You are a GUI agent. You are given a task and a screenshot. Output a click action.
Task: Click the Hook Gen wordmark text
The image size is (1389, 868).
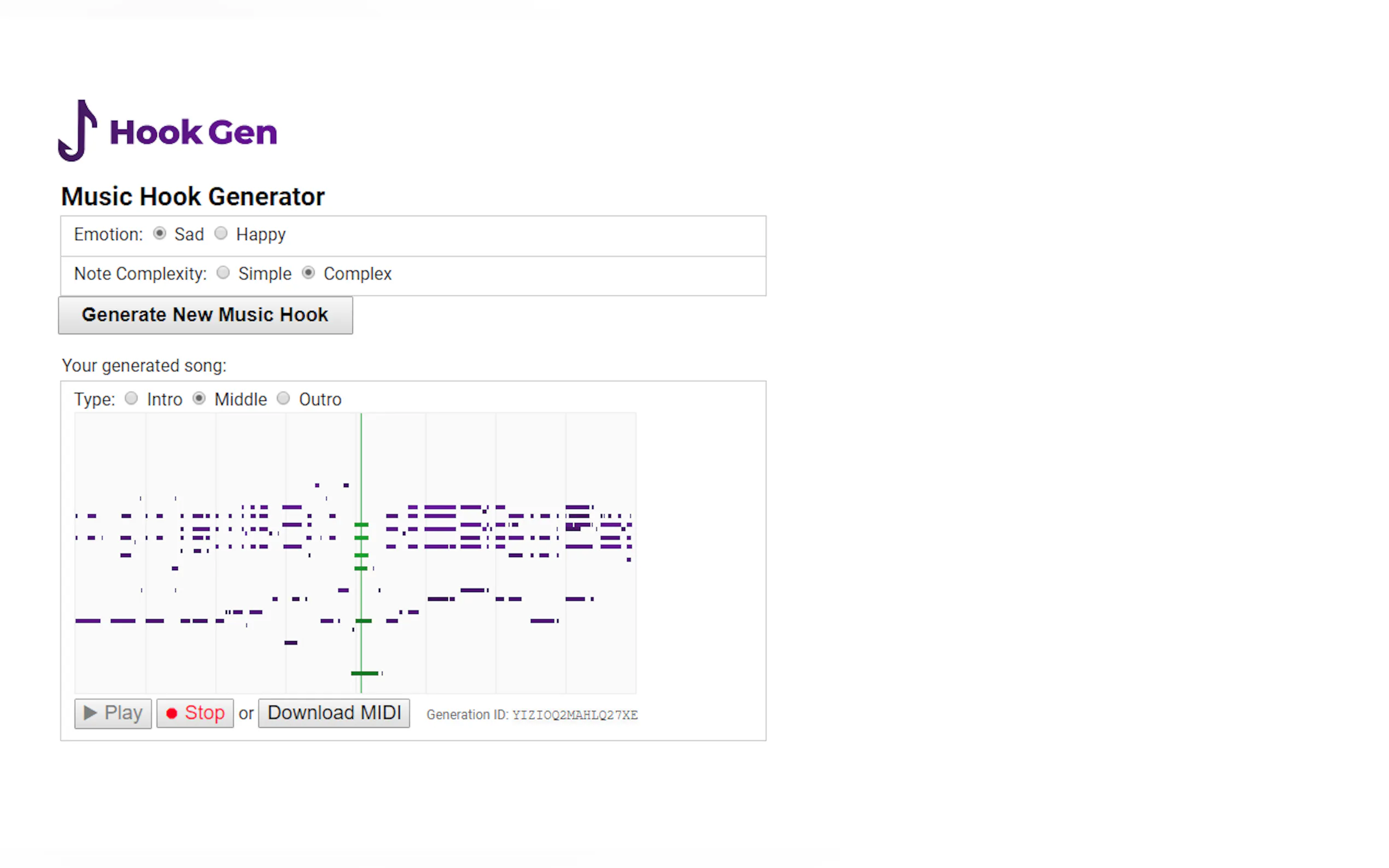[x=193, y=133]
